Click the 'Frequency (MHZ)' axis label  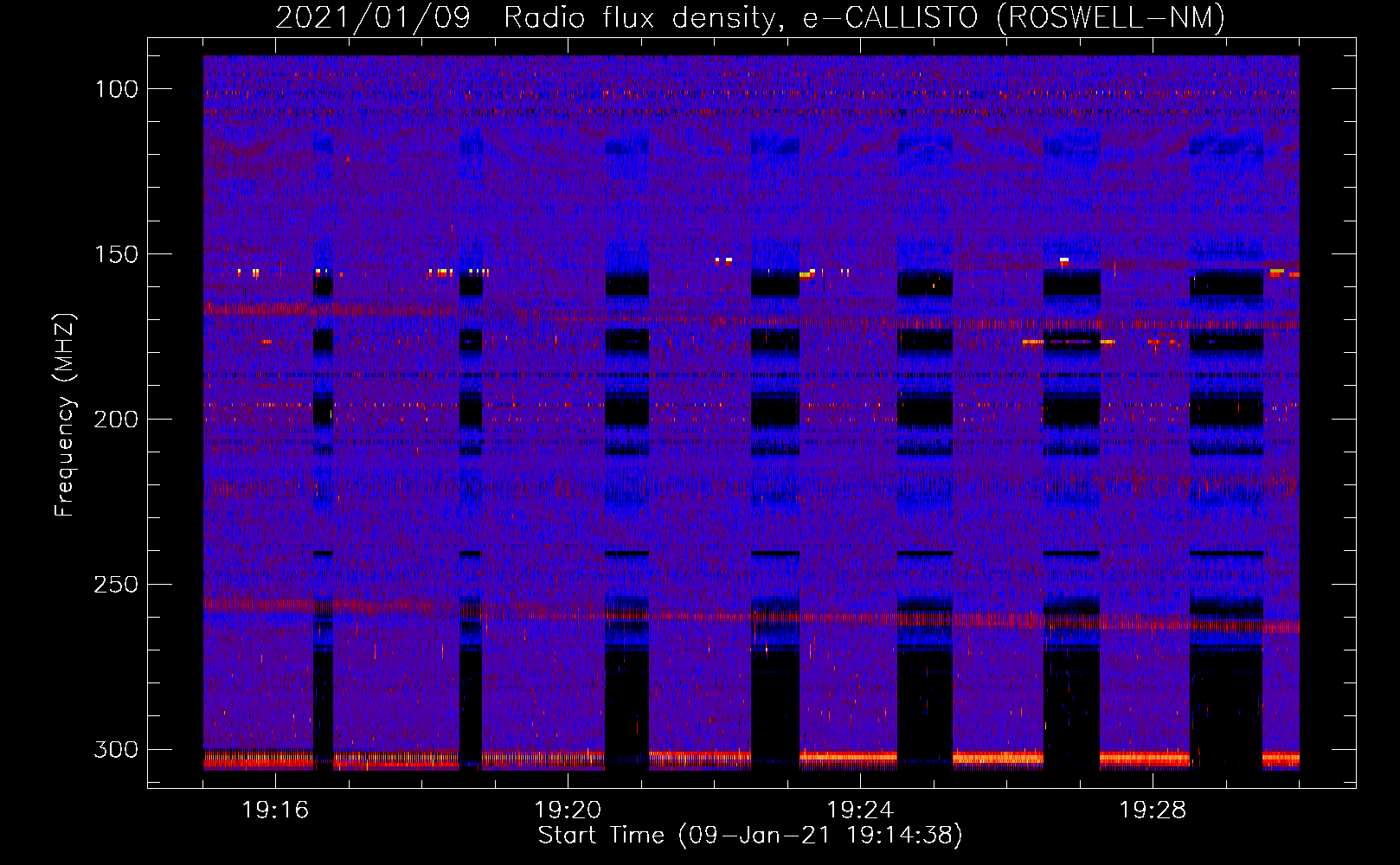[x=65, y=414]
